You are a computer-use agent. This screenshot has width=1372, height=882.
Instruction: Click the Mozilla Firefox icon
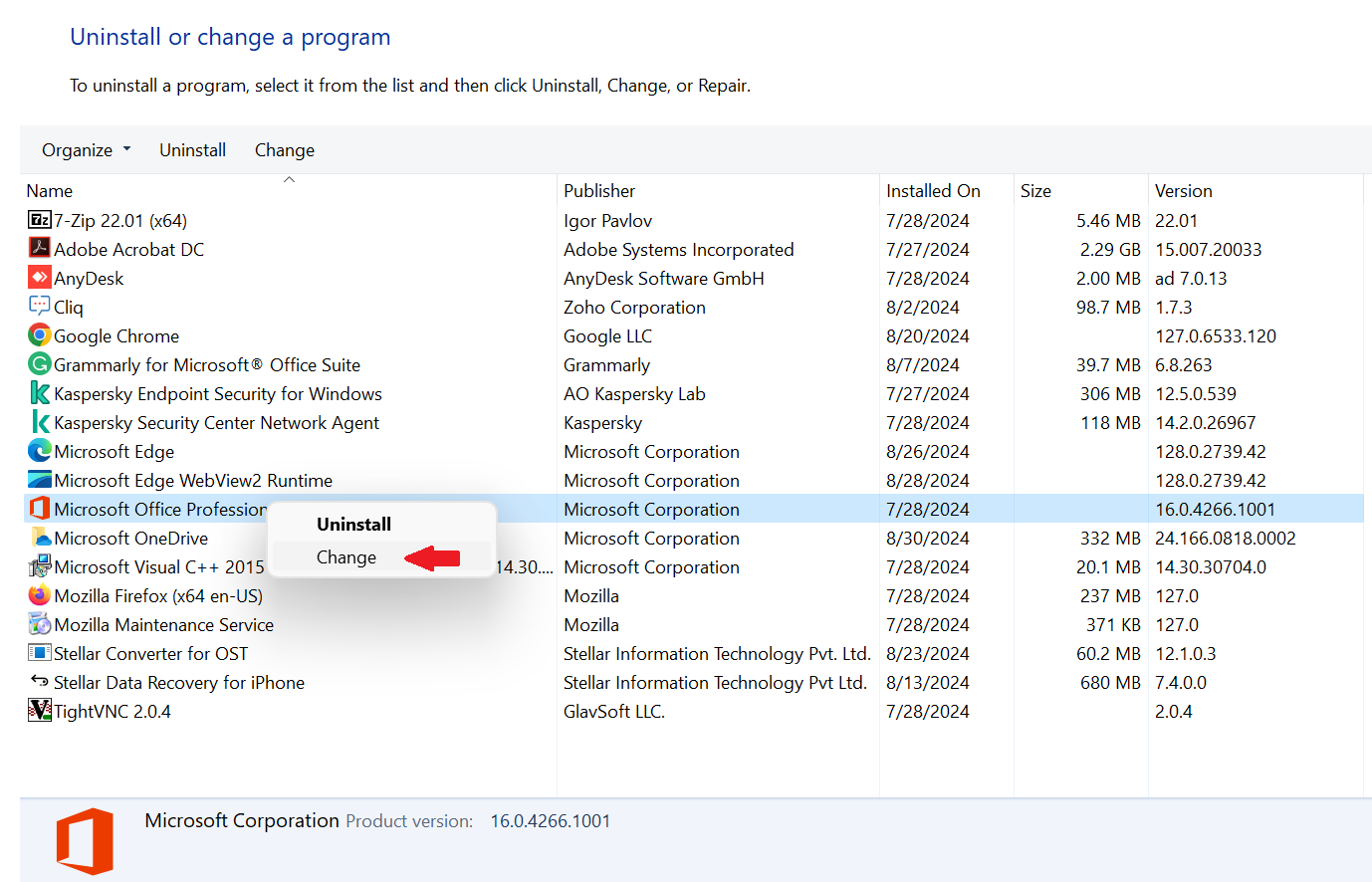(38, 595)
